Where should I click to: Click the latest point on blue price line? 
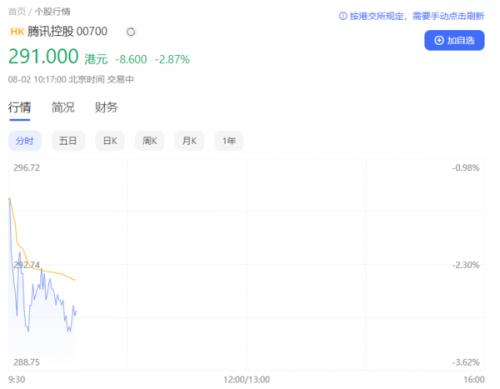pyautogui.click(x=76, y=312)
